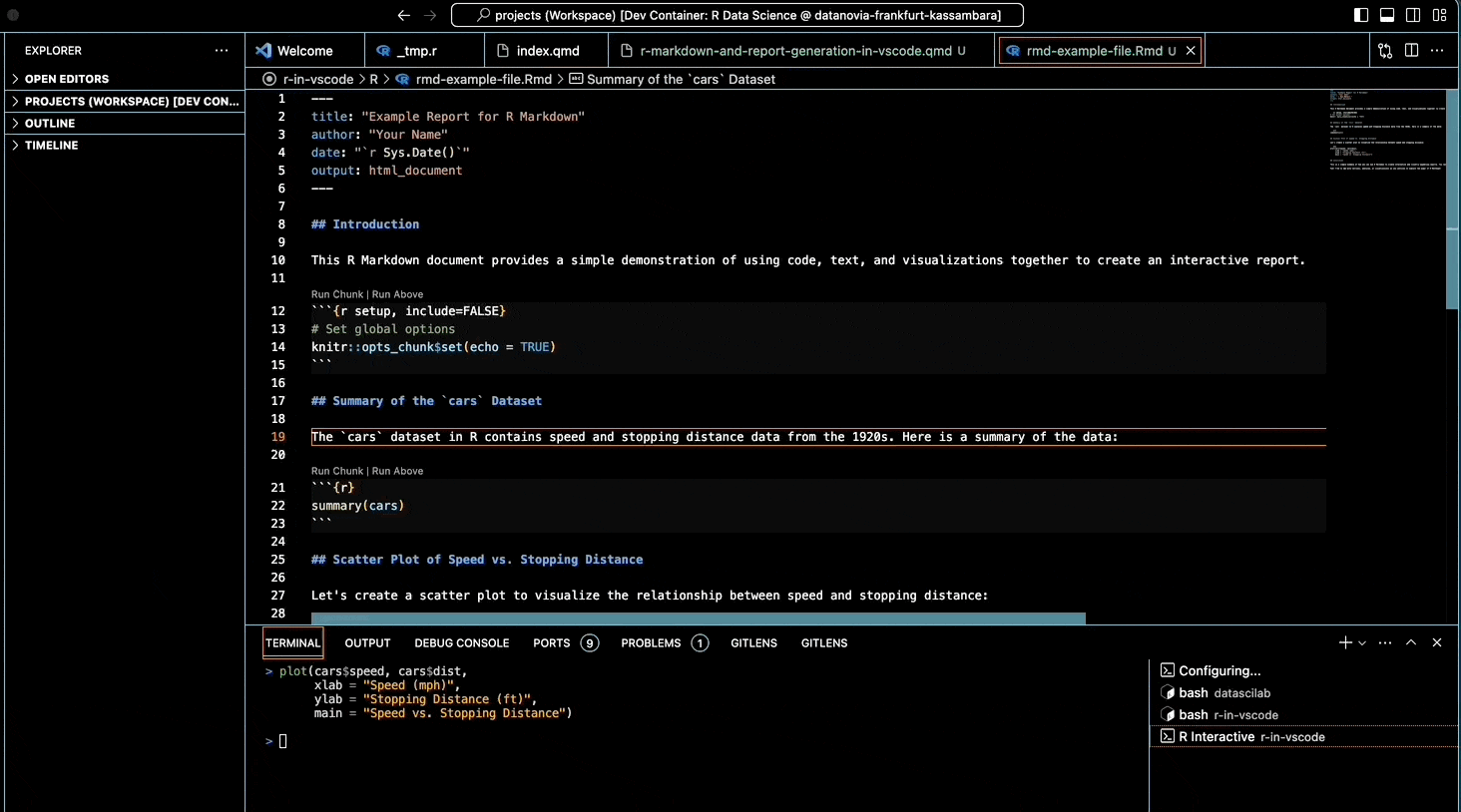The height and width of the screenshot is (812, 1461).
Task: Expand Projects (Workspace) section
Action: [125, 101]
